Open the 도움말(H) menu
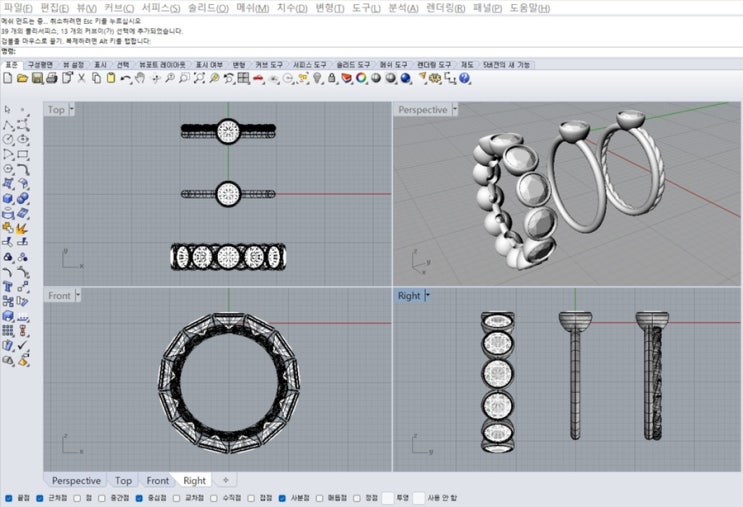The width and height of the screenshot is (743, 507). point(530,8)
